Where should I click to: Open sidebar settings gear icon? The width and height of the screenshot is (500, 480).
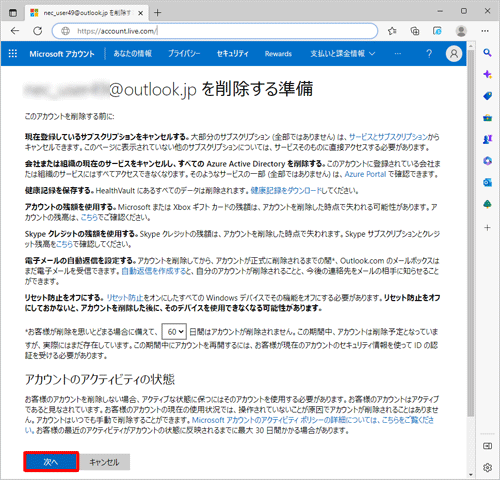coord(487,468)
